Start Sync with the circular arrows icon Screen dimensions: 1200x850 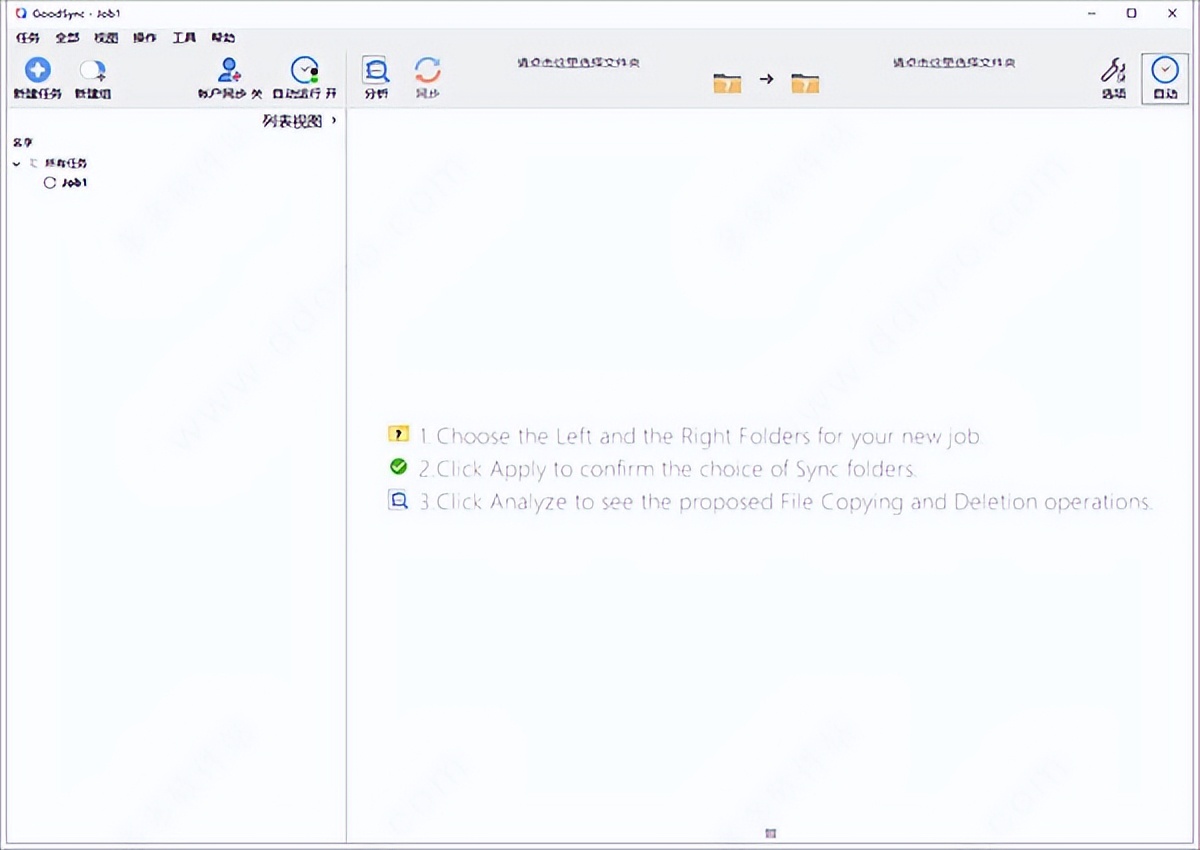click(428, 70)
